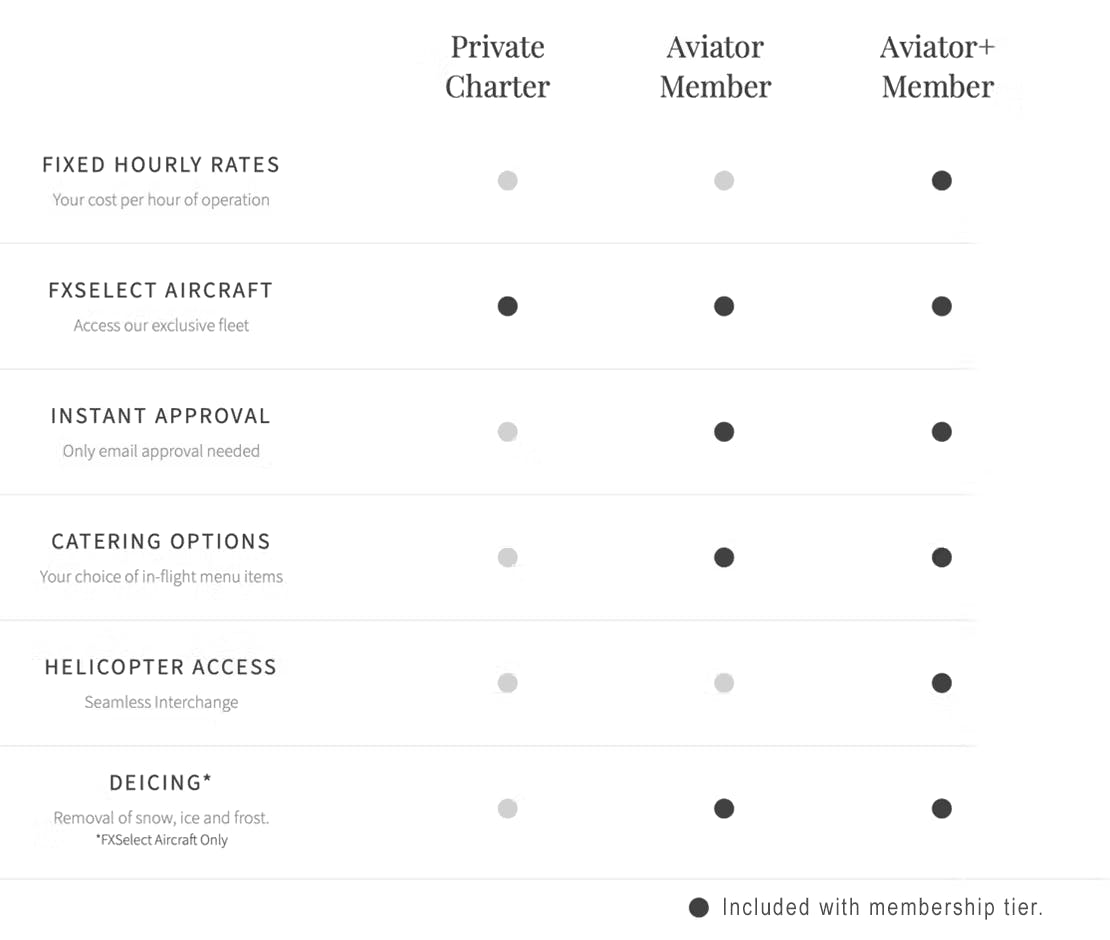Click the Fixed Hourly Rates heading
Screen dimensions: 1110x940
click(x=161, y=165)
